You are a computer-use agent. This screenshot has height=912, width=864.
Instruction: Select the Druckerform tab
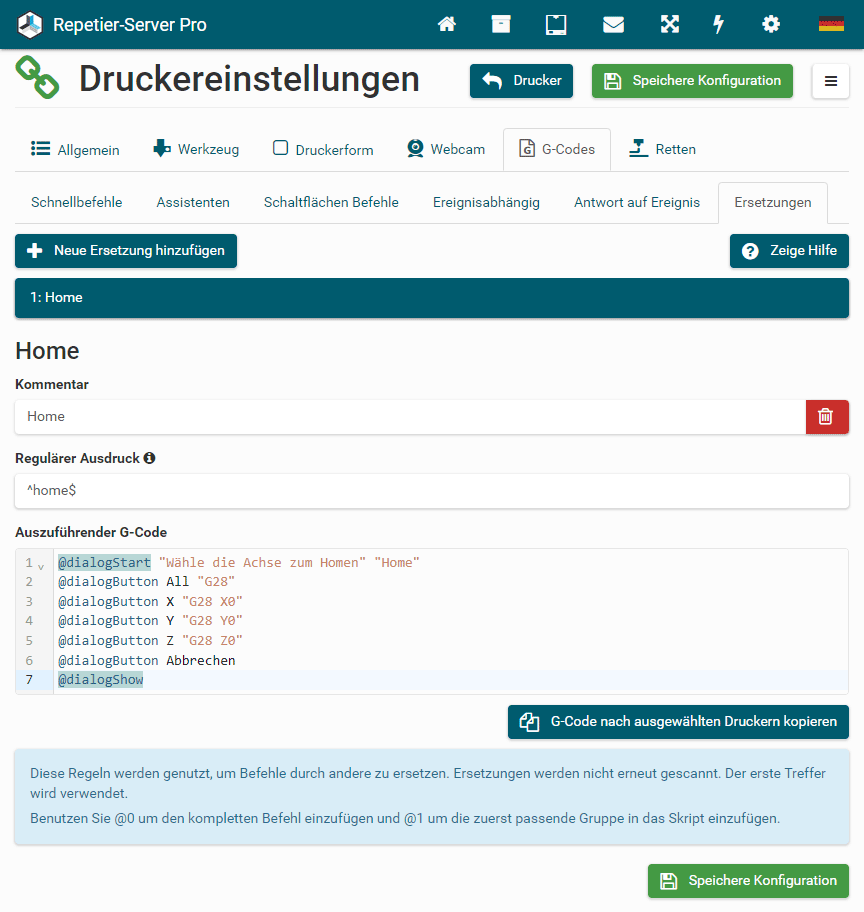point(323,149)
